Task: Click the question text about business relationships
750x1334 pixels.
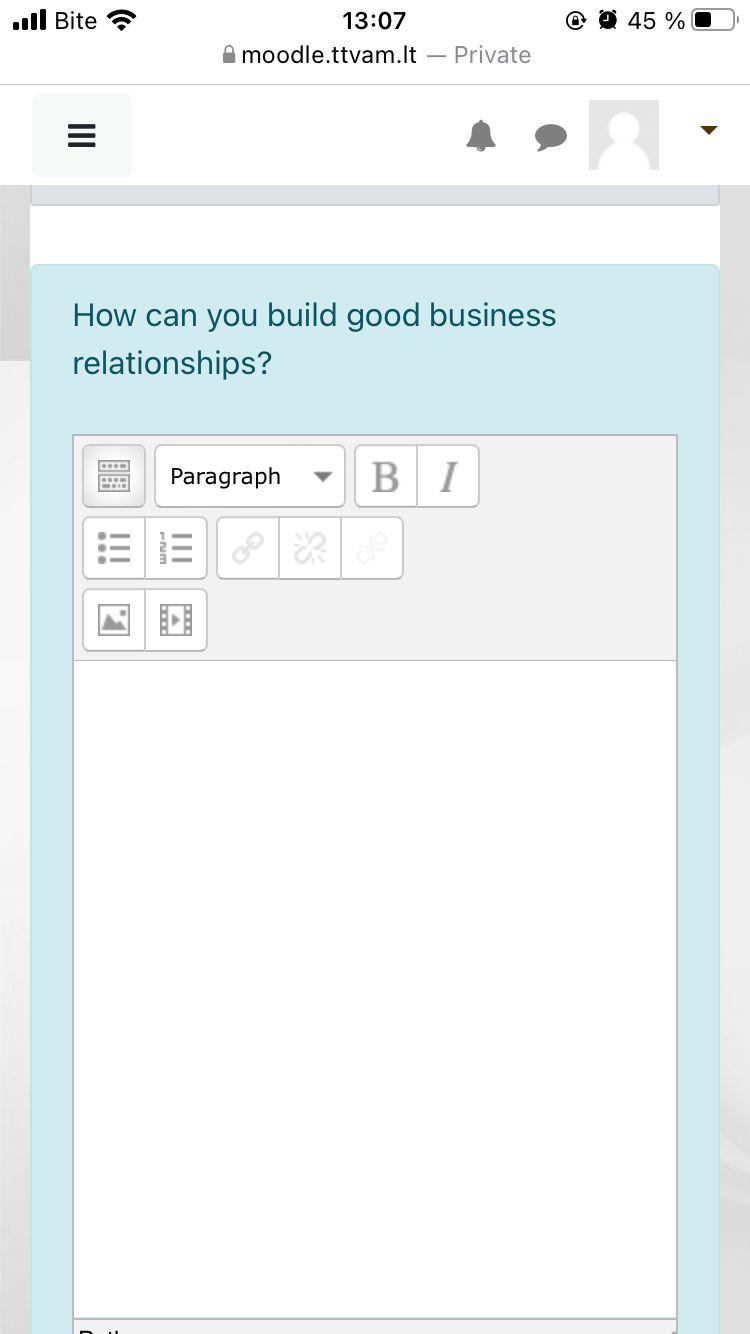Action: 314,339
